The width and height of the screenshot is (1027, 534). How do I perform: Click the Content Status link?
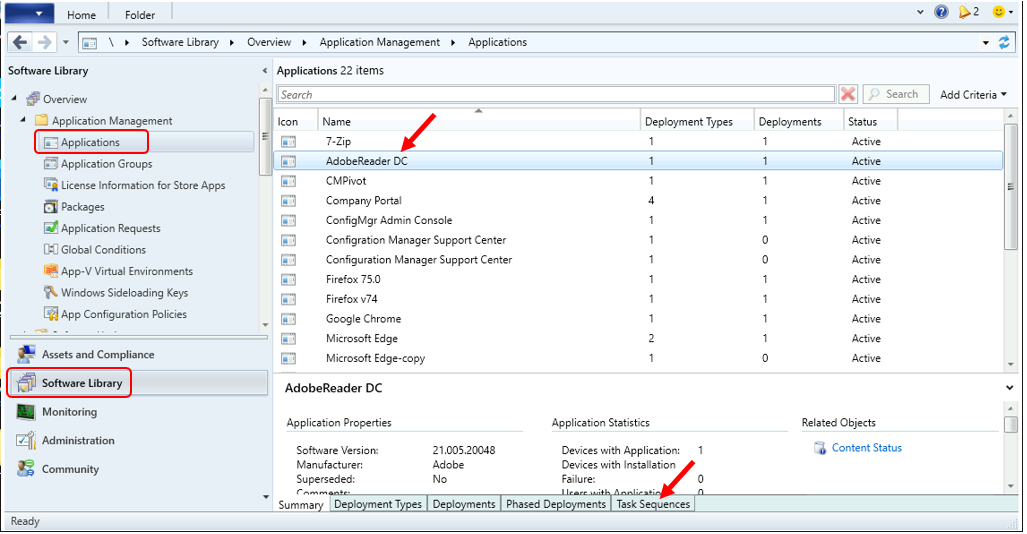click(866, 448)
